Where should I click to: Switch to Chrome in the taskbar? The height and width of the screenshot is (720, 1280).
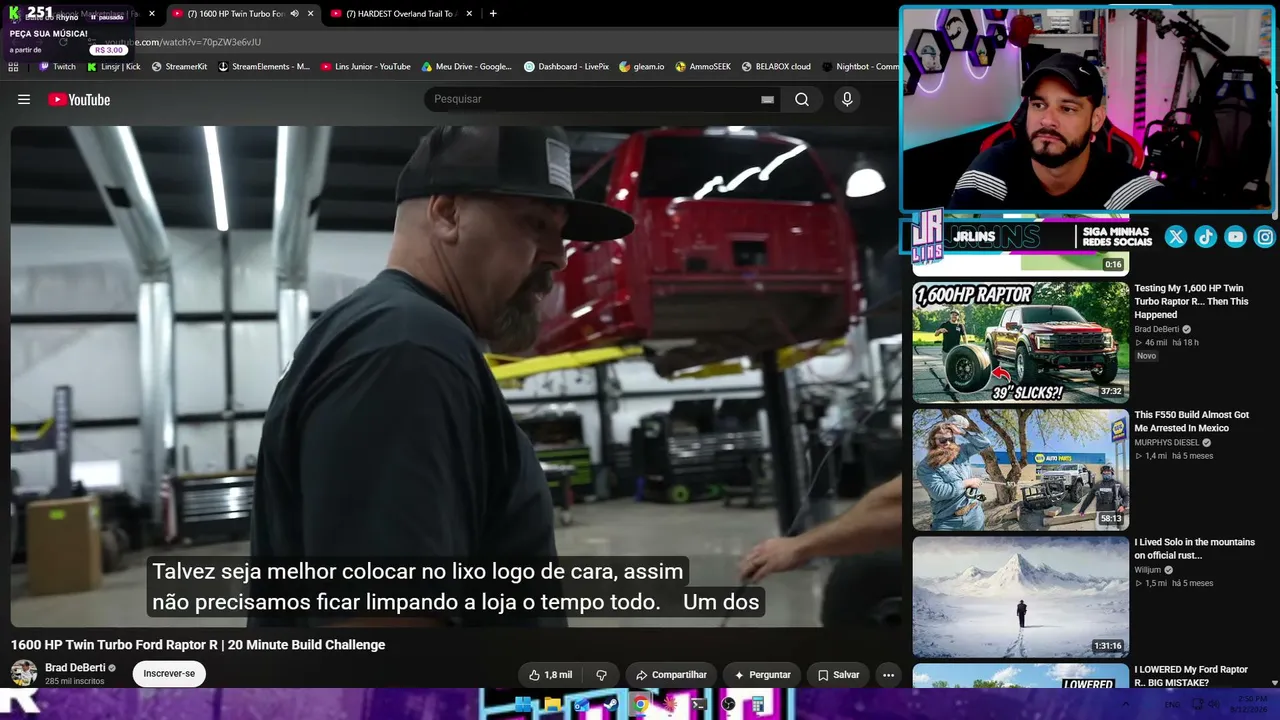coord(640,704)
